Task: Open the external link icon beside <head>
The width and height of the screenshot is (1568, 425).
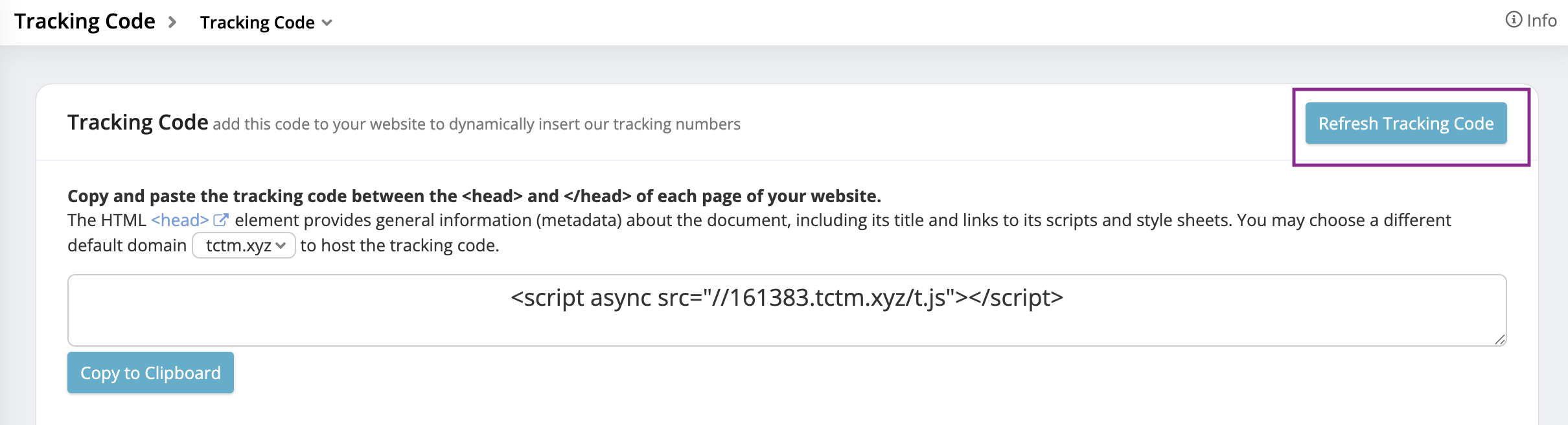Action: 221,220
